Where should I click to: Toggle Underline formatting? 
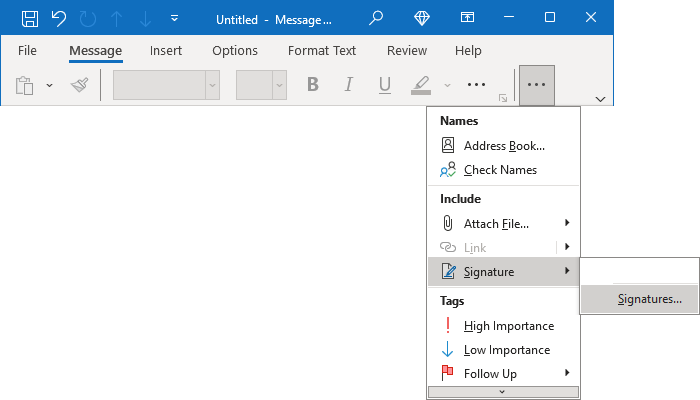(385, 84)
